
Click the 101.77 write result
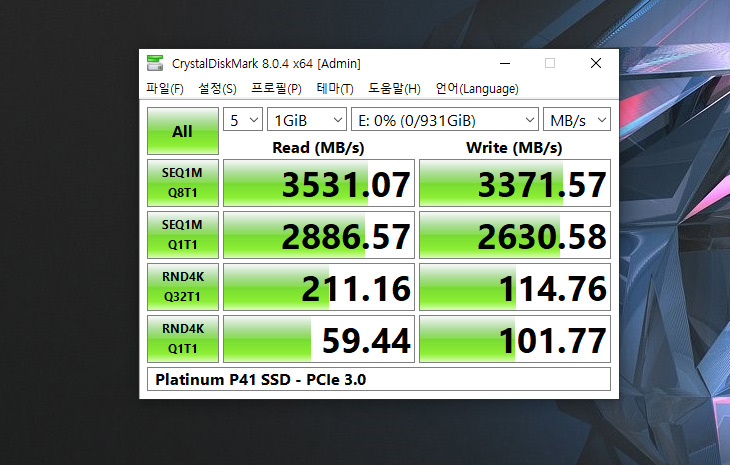tap(515, 339)
